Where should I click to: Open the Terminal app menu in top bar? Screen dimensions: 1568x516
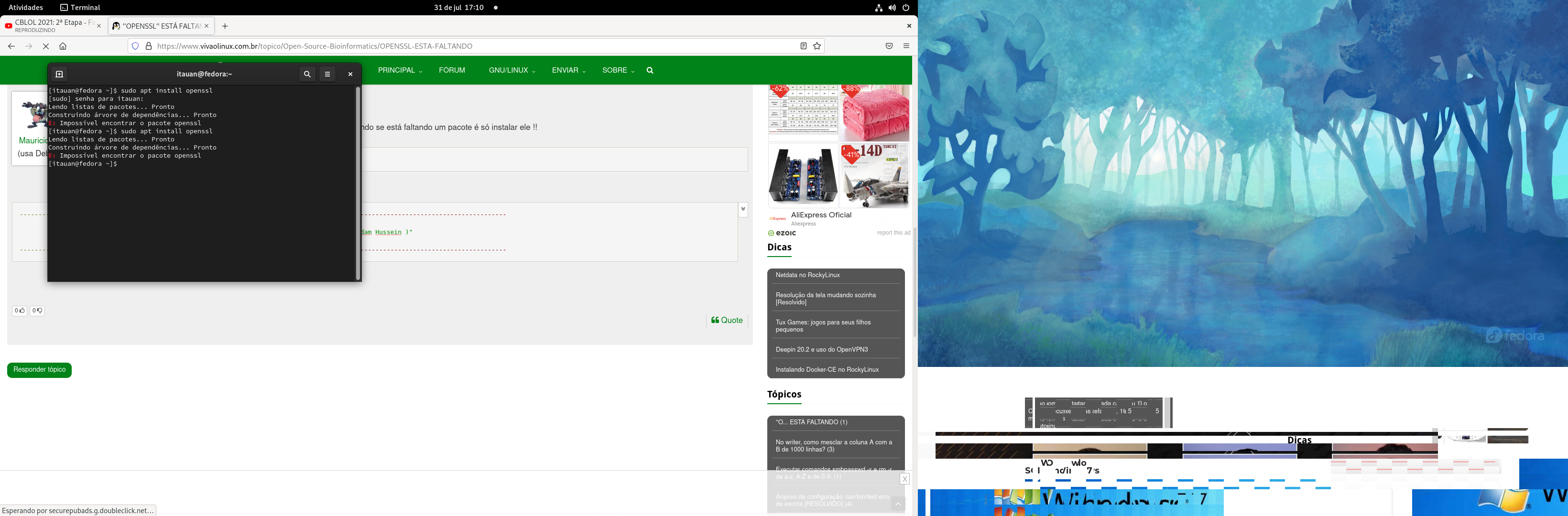point(80,7)
